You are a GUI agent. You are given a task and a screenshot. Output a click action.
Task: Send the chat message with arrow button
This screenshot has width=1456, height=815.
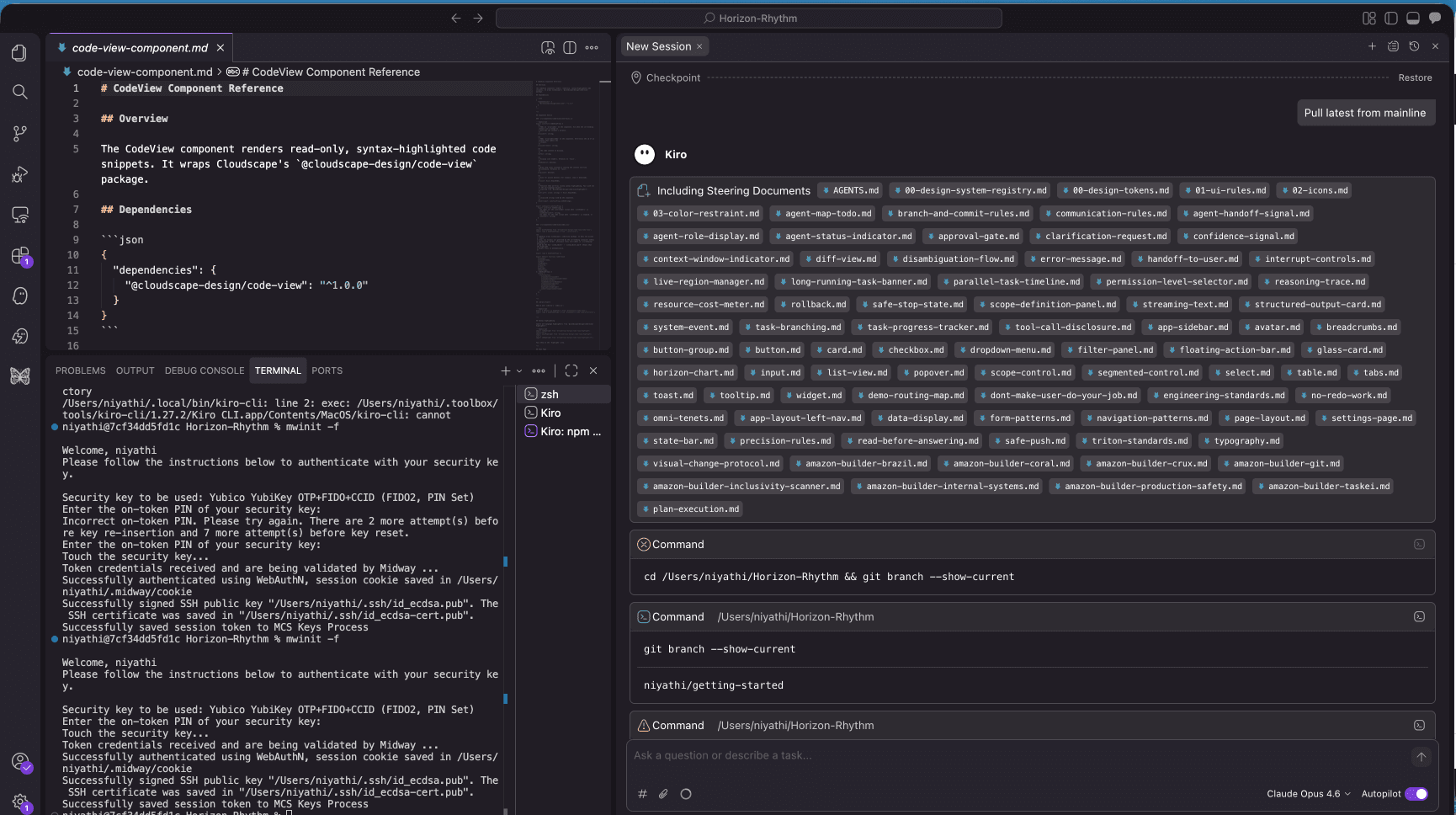(x=1421, y=757)
